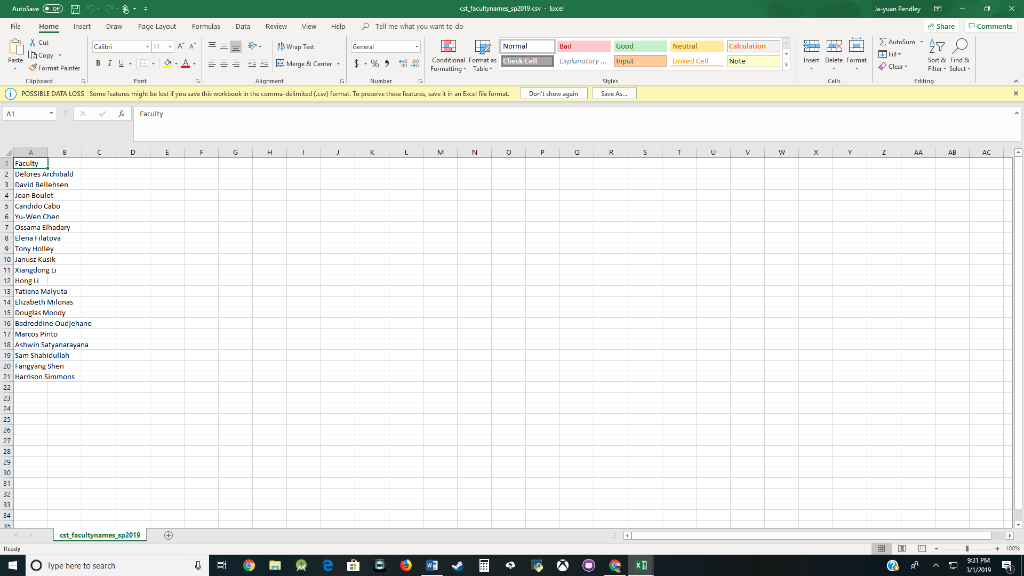
Task: Switch to the Formulas ribbon tab
Action: [x=209, y=27]
